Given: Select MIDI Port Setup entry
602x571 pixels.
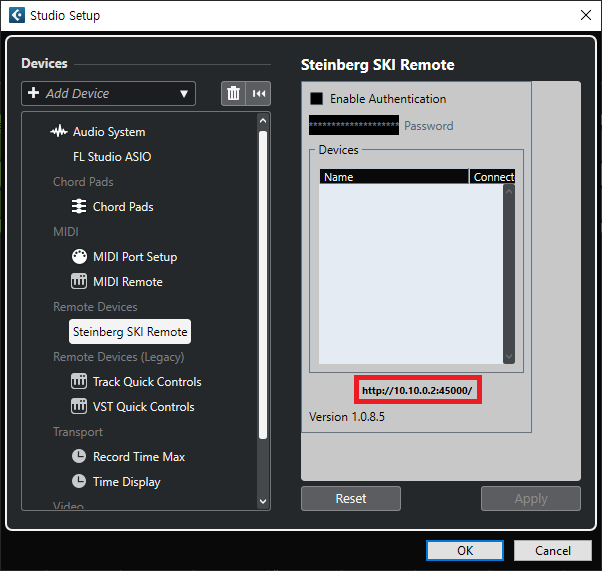Looking at the screenshot, I should pyautogui.click(x=135, y=257).
